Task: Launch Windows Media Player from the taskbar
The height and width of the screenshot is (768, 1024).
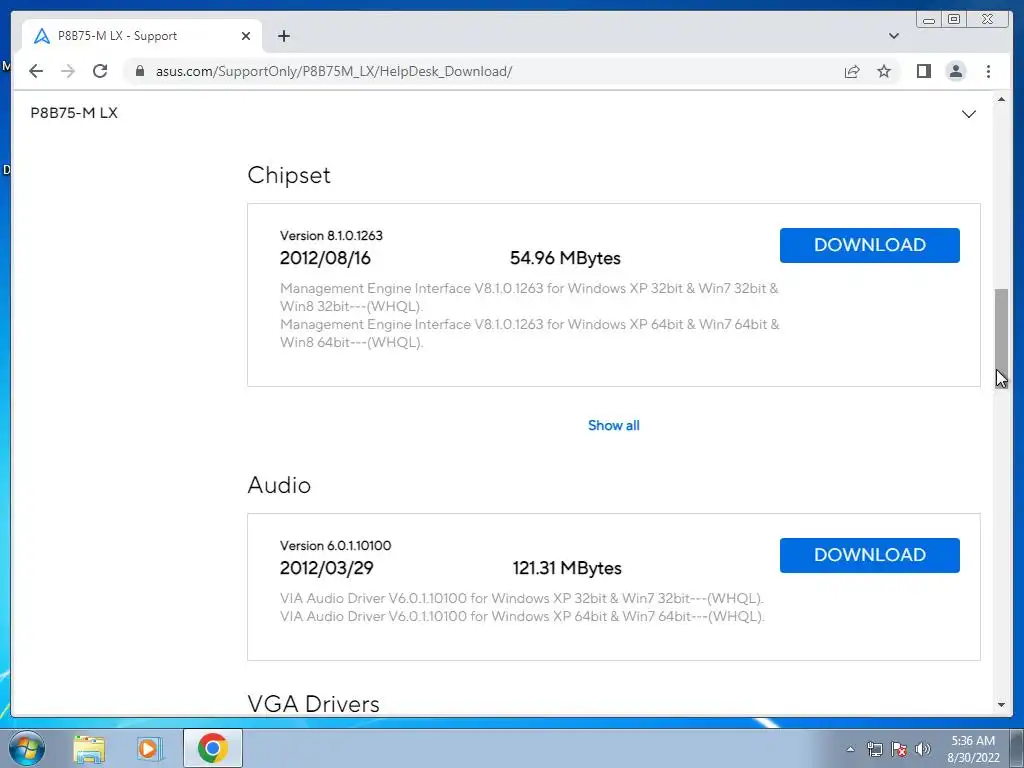Action: [149, 748]
